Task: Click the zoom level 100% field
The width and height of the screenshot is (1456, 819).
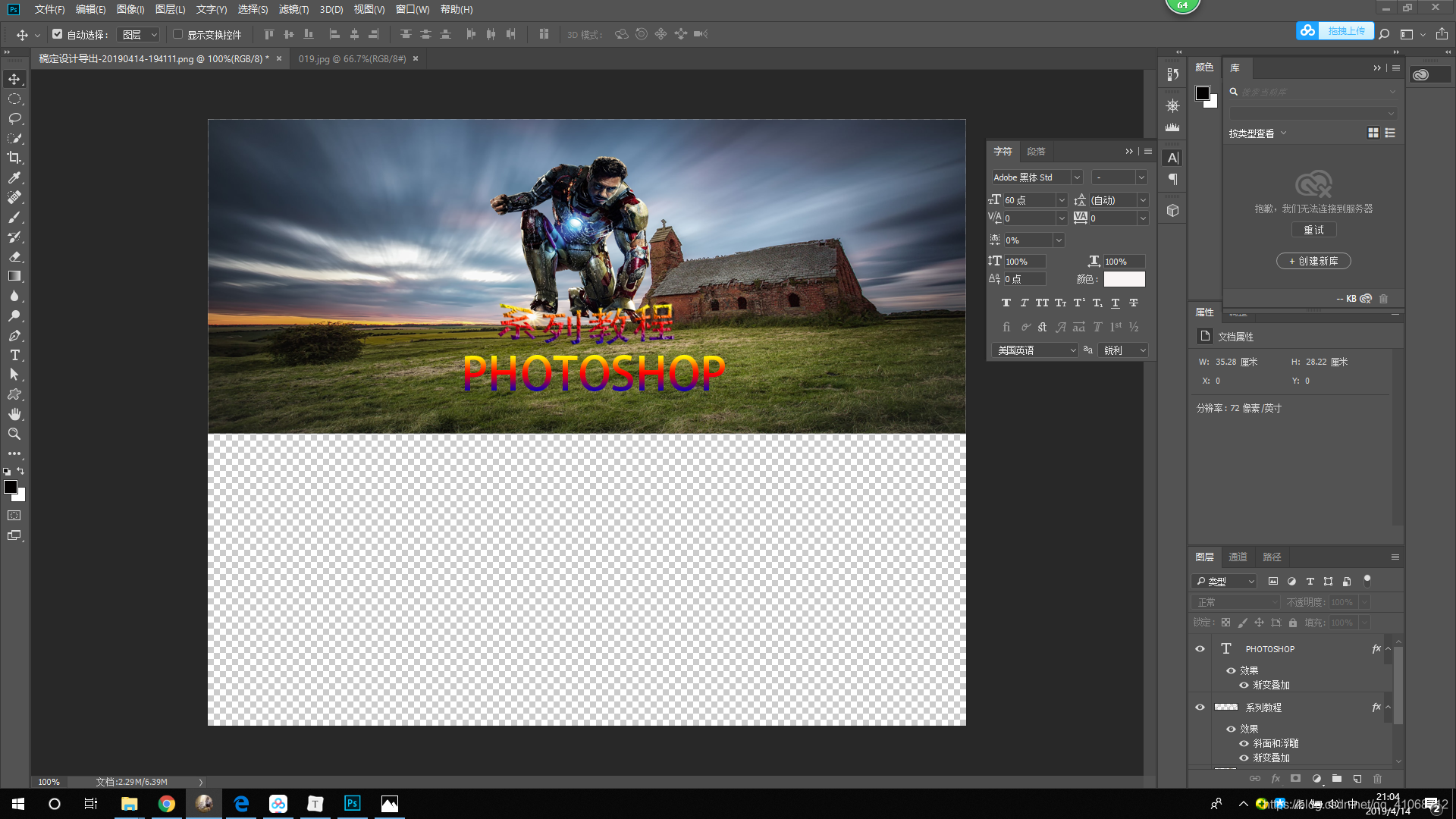Action: click(x=49, y=782)
